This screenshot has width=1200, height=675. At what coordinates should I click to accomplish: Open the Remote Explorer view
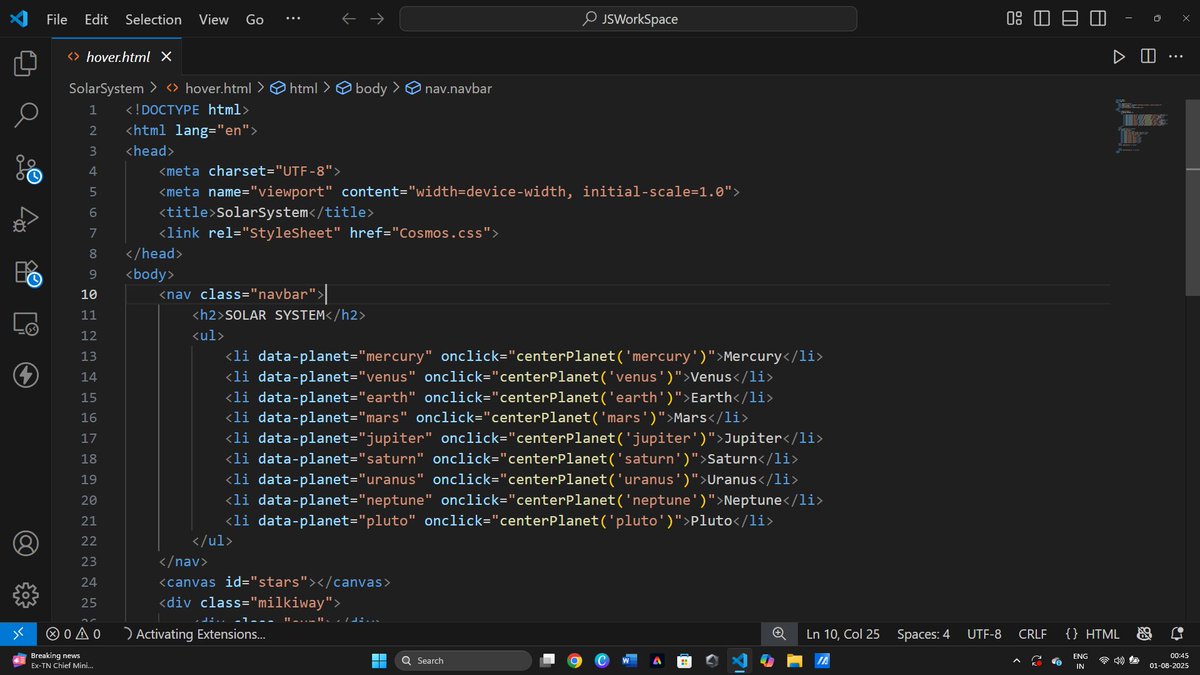coord(26,323)
